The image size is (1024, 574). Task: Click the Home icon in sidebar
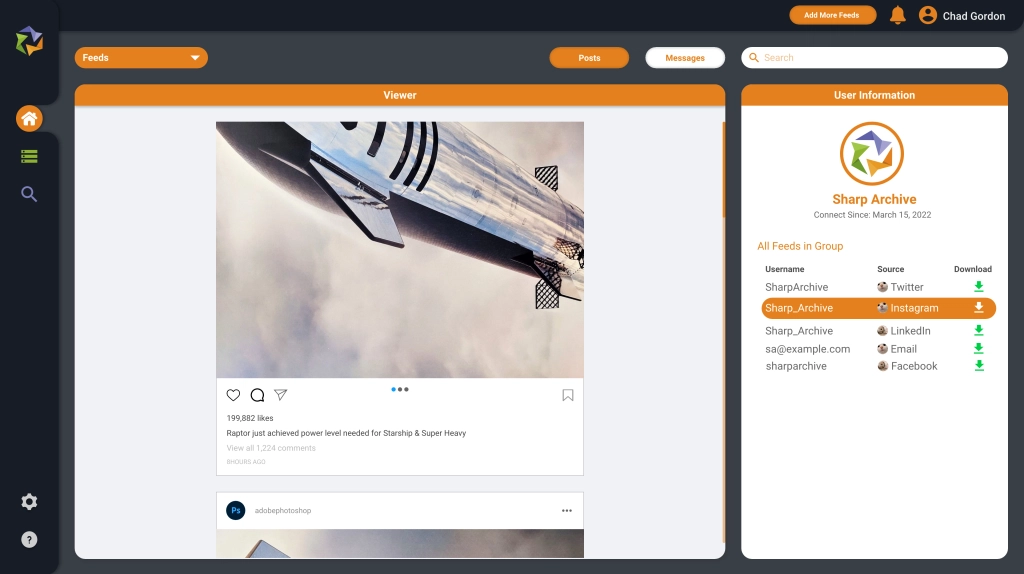point(29,119)
